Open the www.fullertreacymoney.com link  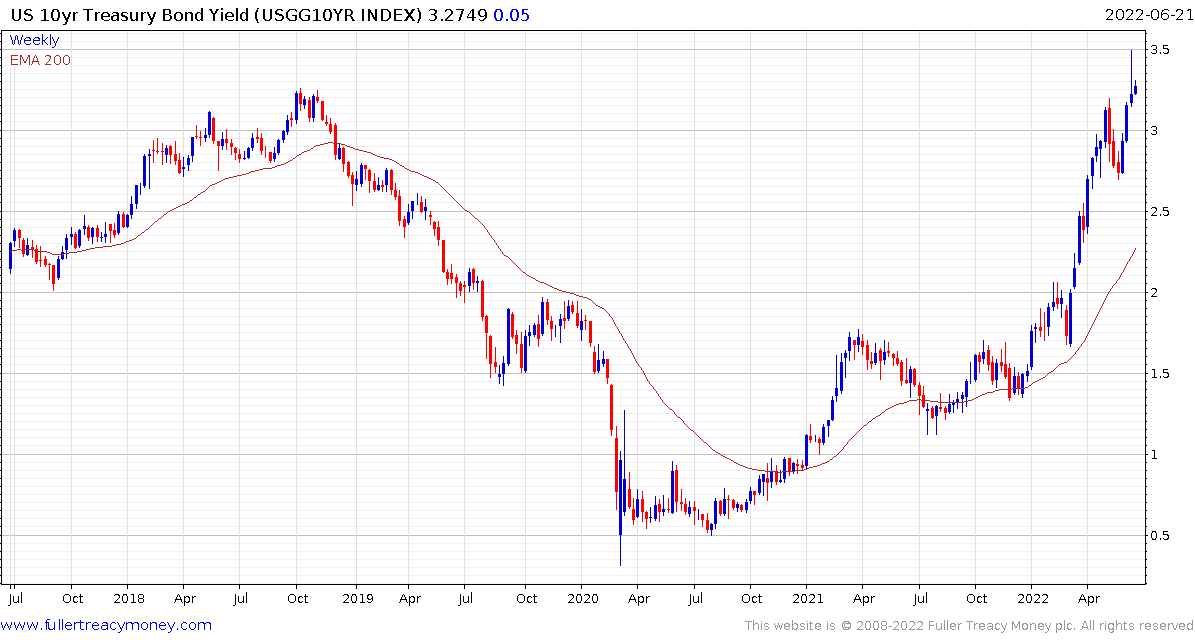point(106,626)
